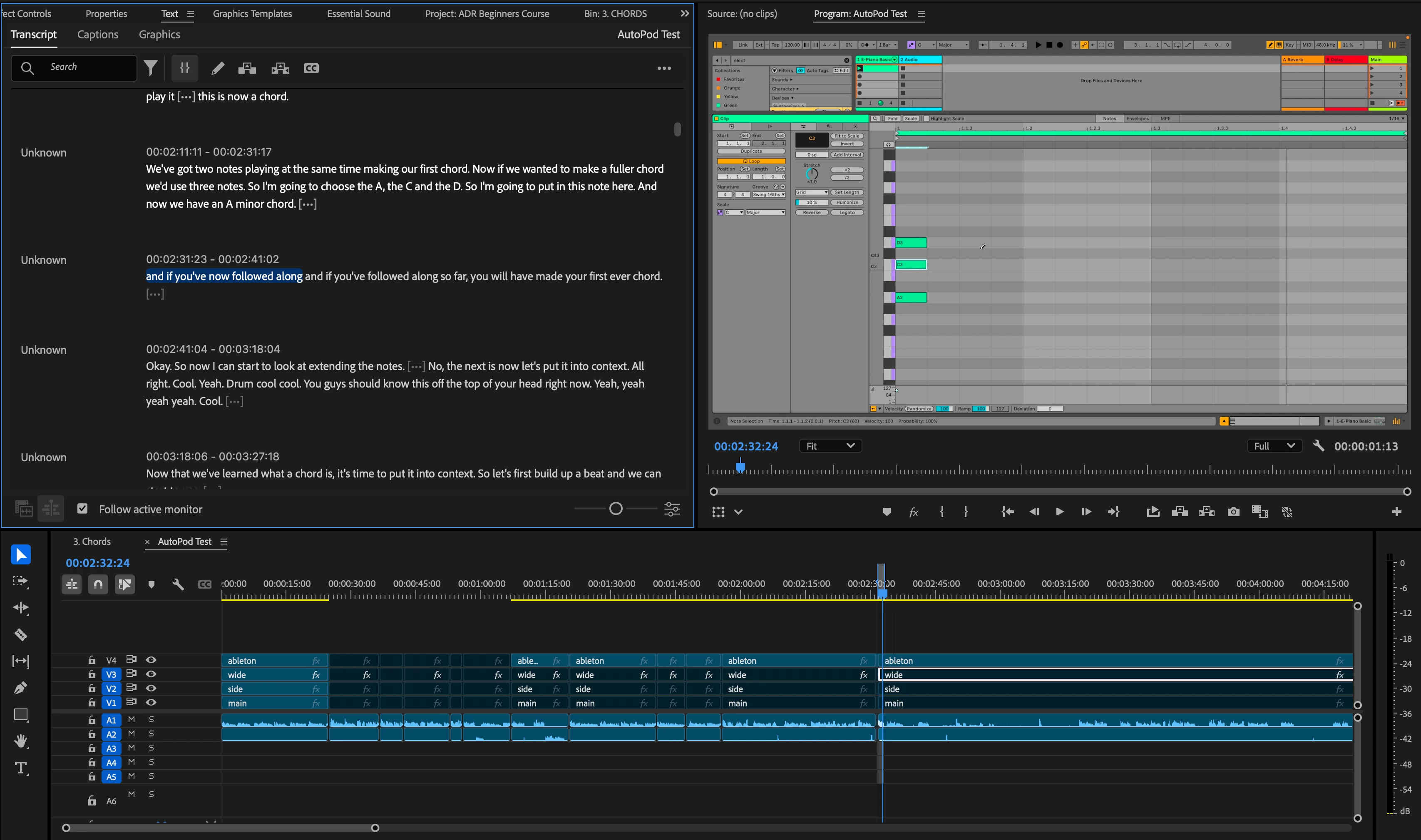The image size is (1421, 840).
Task: Toggle timeline Snap magnet button
Action: coord(98,584)
